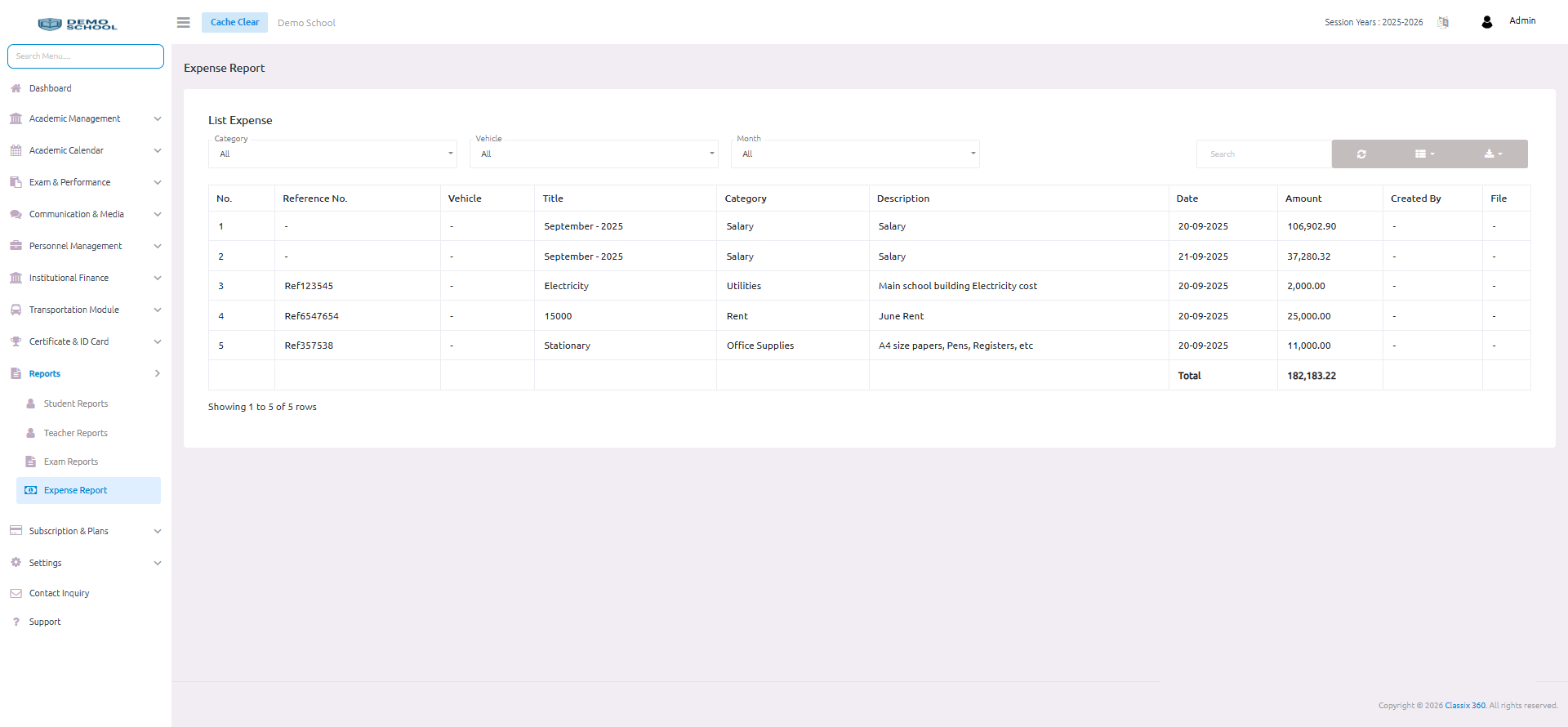Focus the table Search input field
Screen dimensions: 1568x727
point(1264,154)
